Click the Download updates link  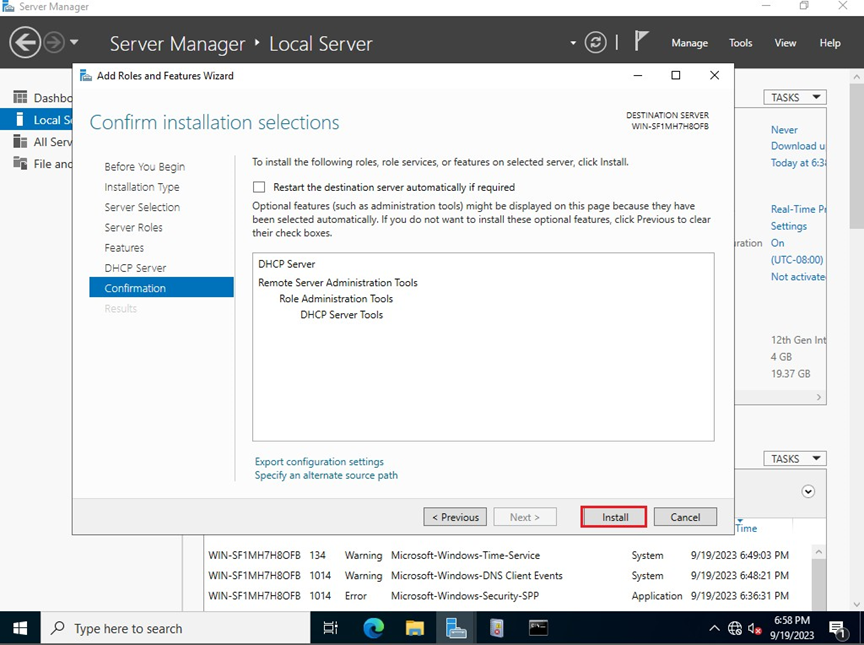click(x=798, y=146)
